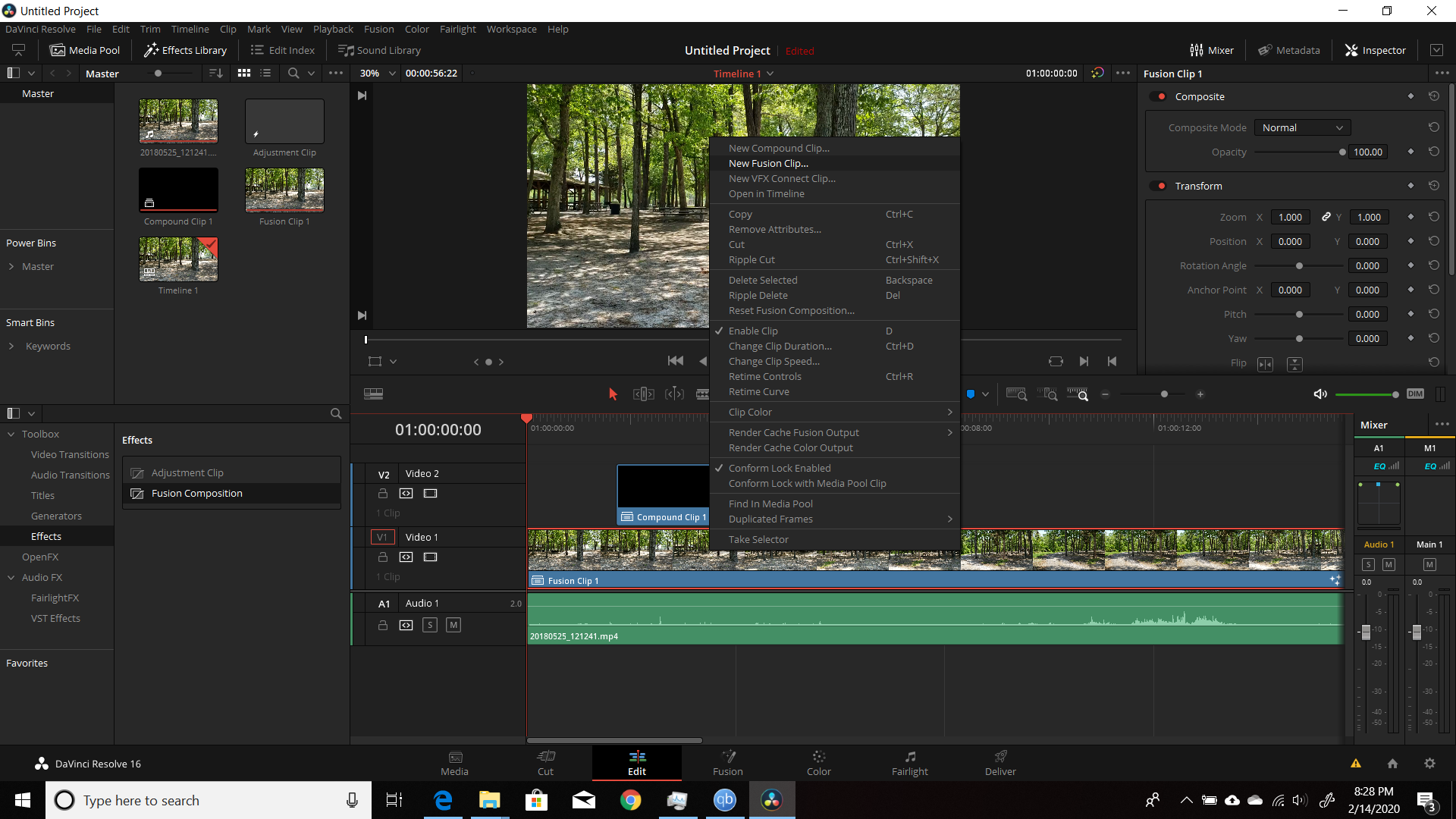
Task: Mute the Audio 1 timeline track
Action: tap(453, 625)
